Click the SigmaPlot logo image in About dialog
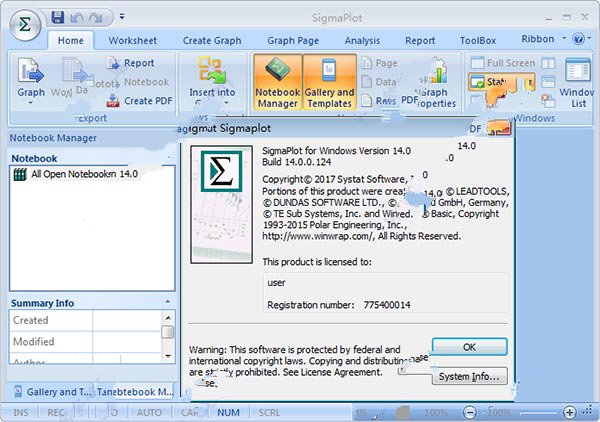 (222, 204)
